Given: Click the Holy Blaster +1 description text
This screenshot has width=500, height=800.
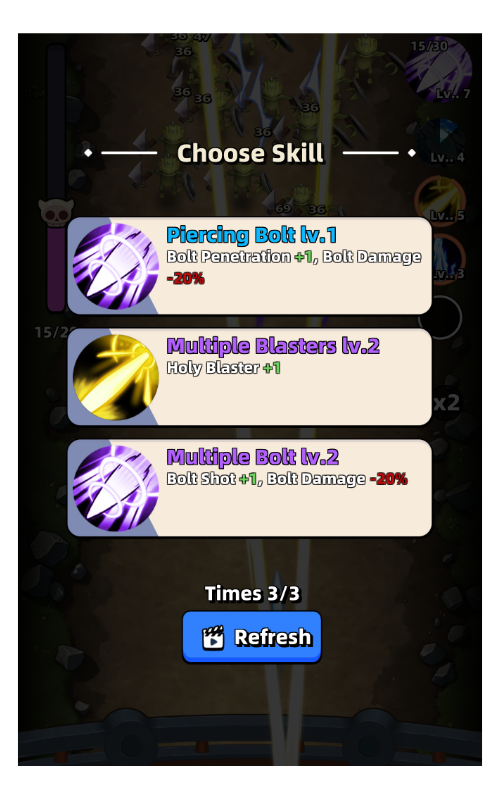Looking at the screenshot, I should coord(223,368).
